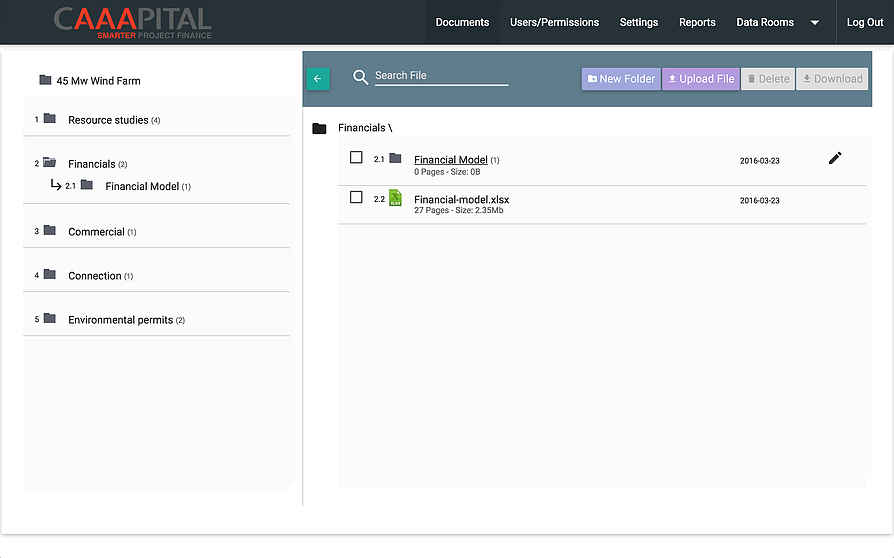Click the 2016-03-23 date in Financial Model row
Image resolution: width=894 pixels, height=558 pixels.
point(759,161)
